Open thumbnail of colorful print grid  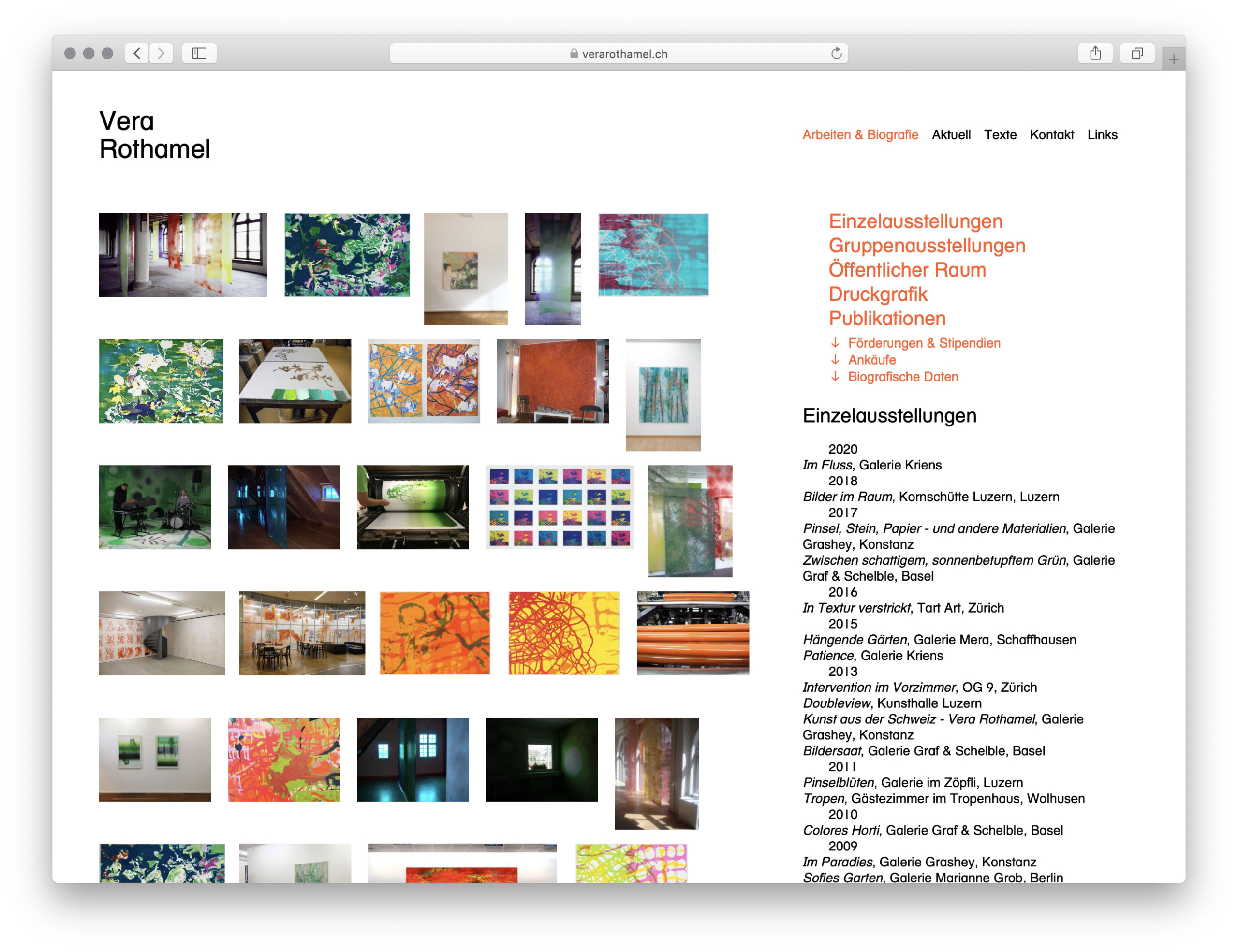pyautogui.click(x=559, y=507)
